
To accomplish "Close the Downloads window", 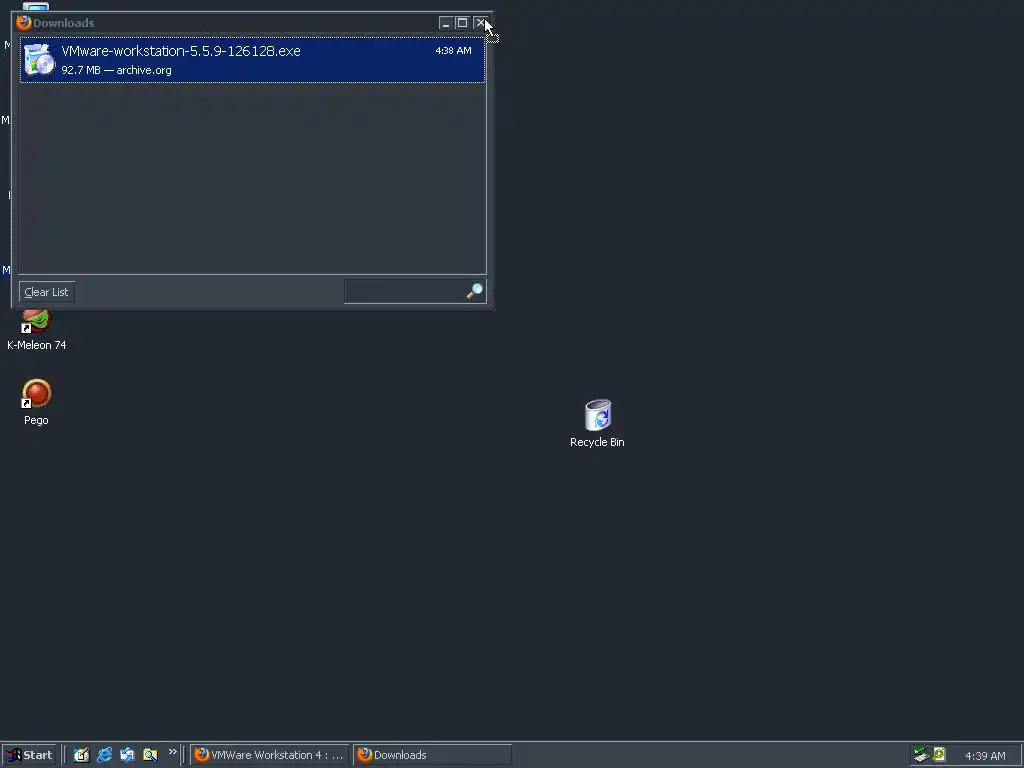I will [480, 23].
